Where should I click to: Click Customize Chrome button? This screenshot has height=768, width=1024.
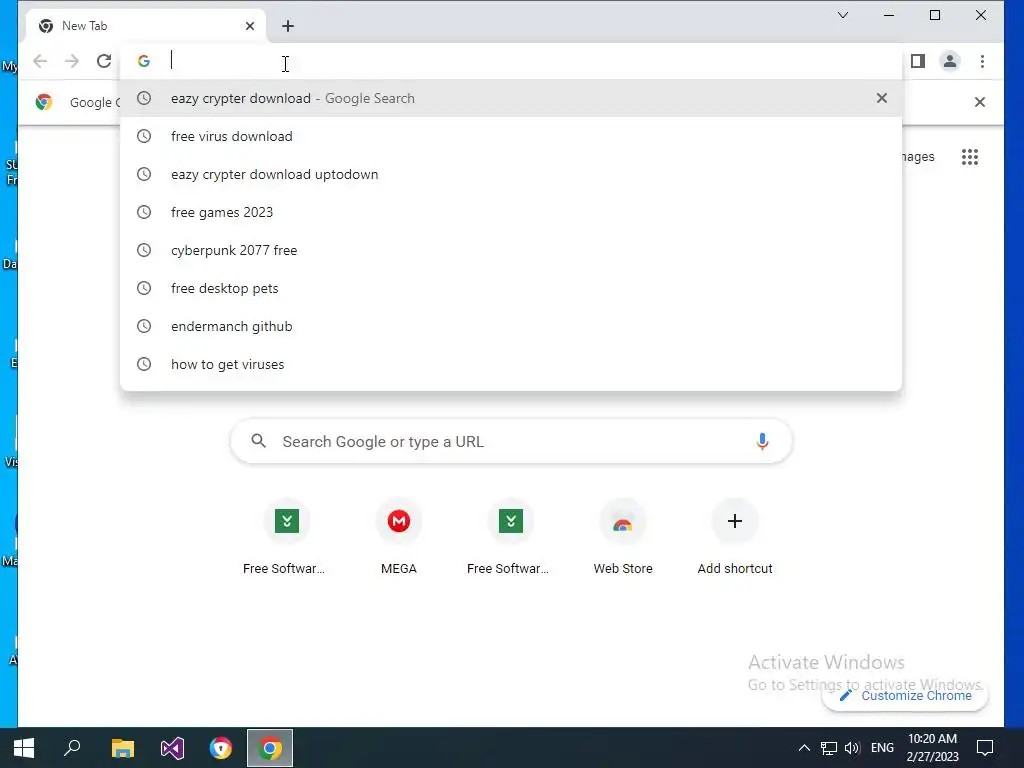pos(905,696)
